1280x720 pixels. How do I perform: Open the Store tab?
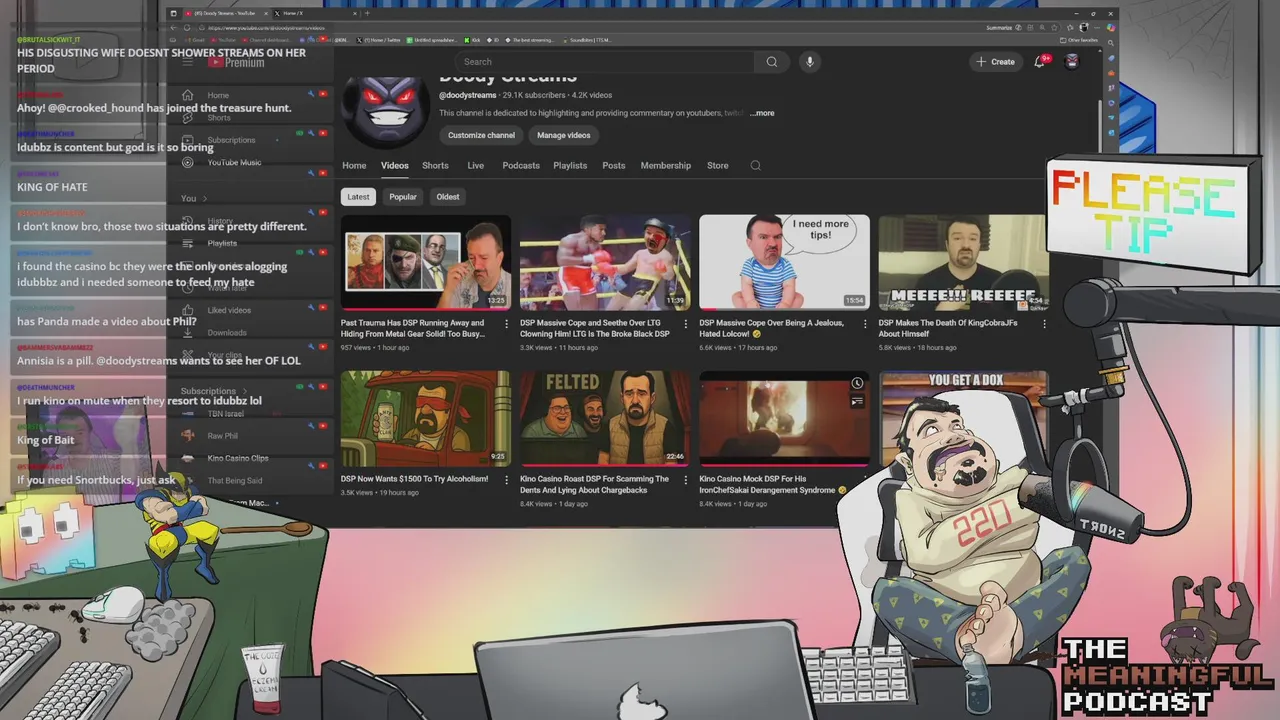[x=718, y=166]
